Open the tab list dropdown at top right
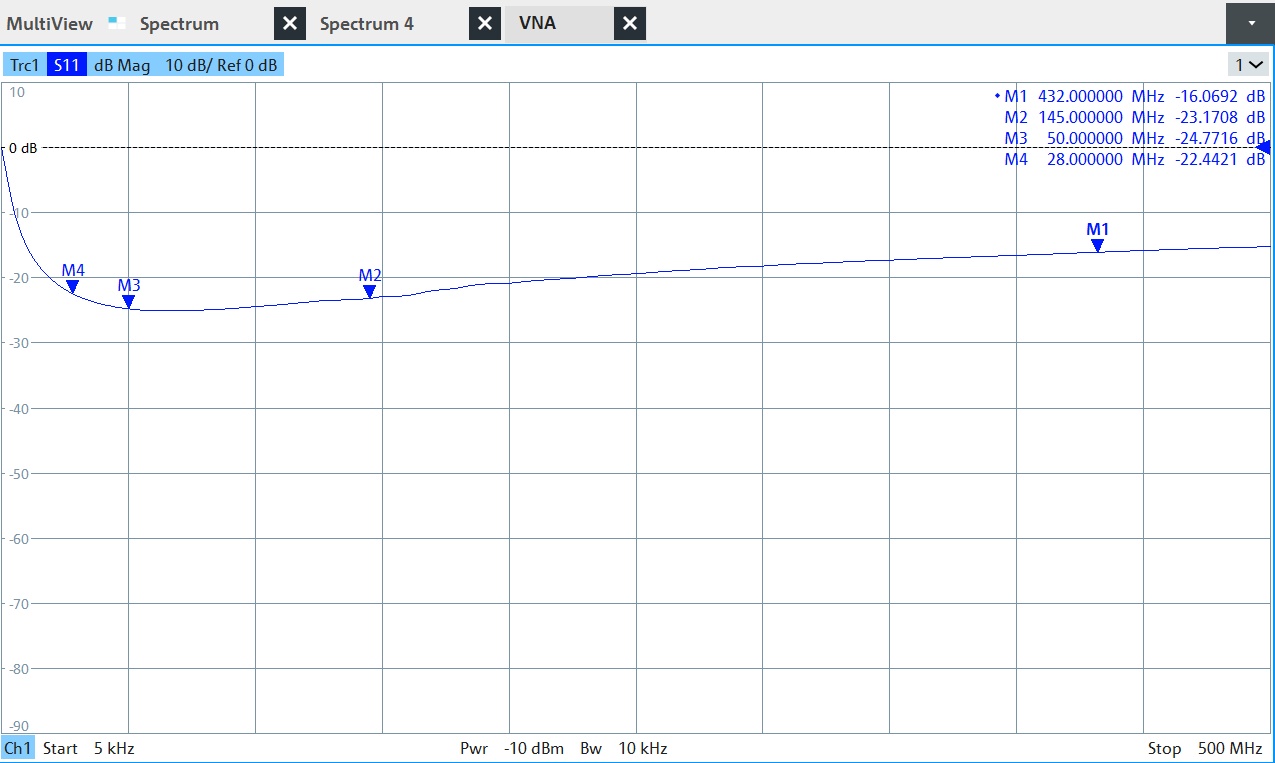1275x763 pixels. 1251,23
